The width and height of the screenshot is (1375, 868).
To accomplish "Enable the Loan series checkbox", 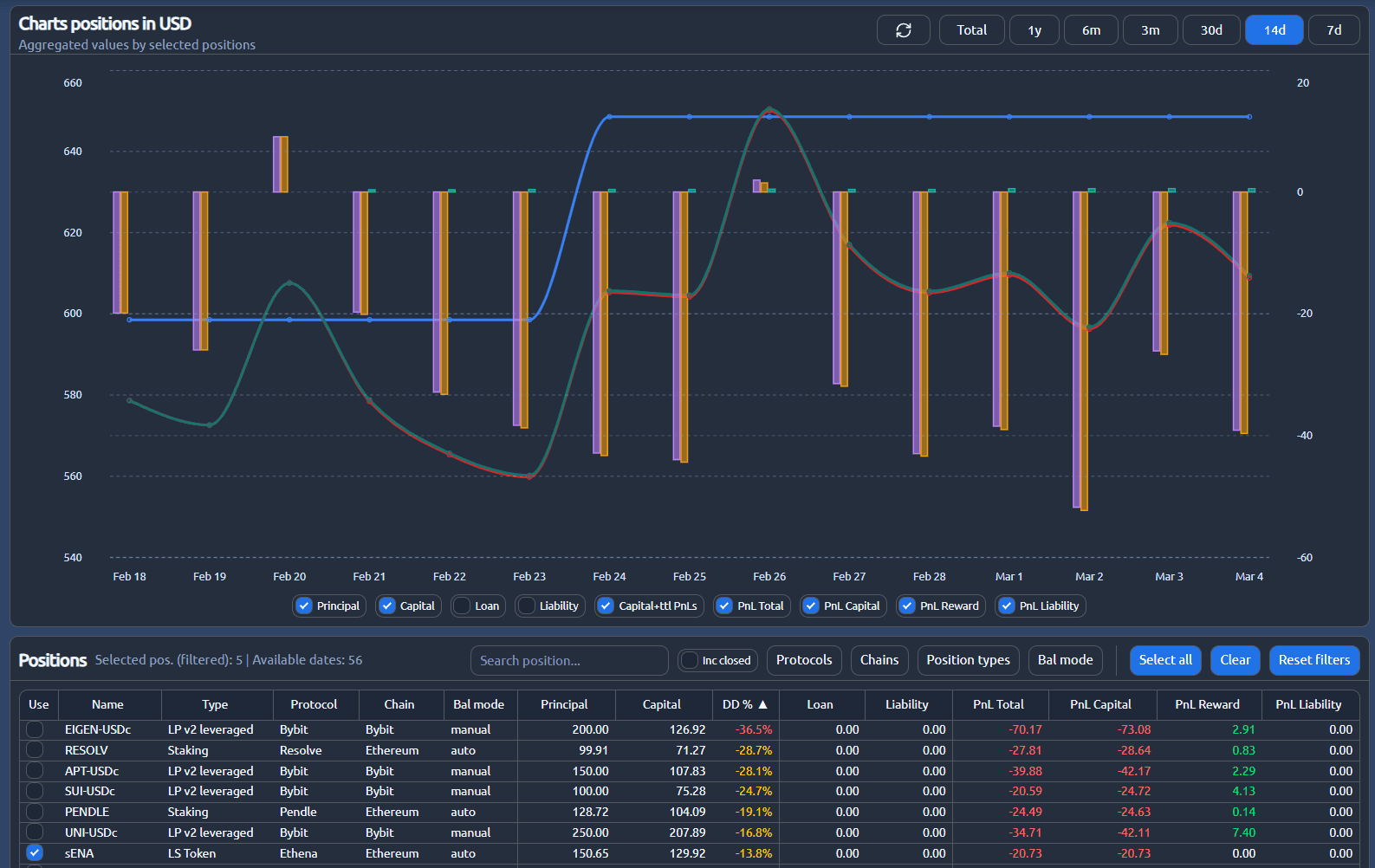I will (x=463, y=606).
